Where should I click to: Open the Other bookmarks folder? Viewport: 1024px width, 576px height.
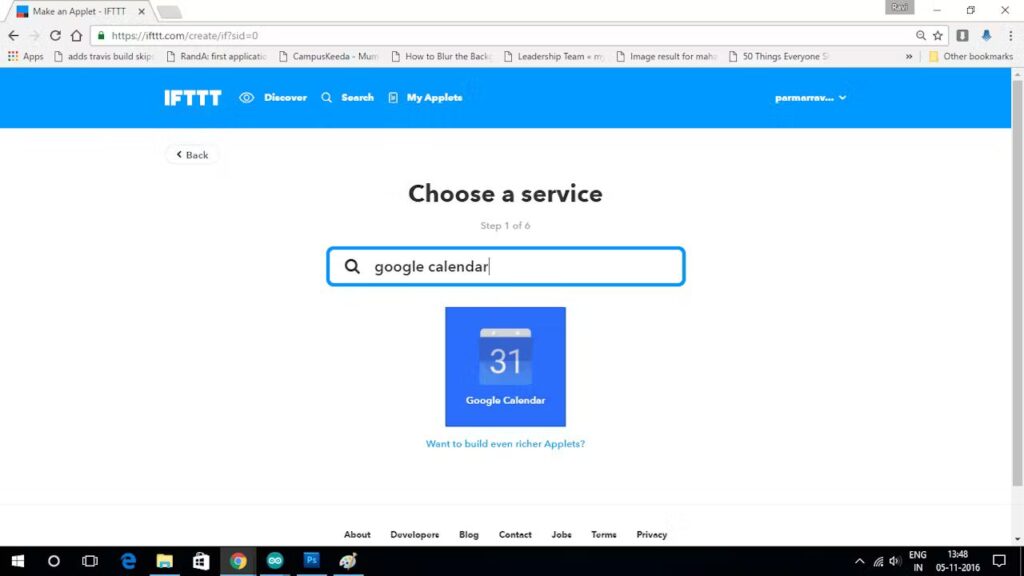coord(971,56)
